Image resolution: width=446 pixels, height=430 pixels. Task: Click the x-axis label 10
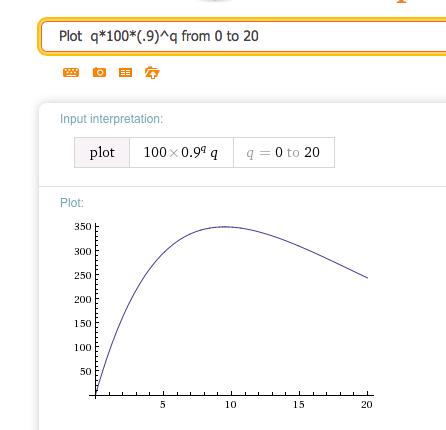[x=231, y=405]
